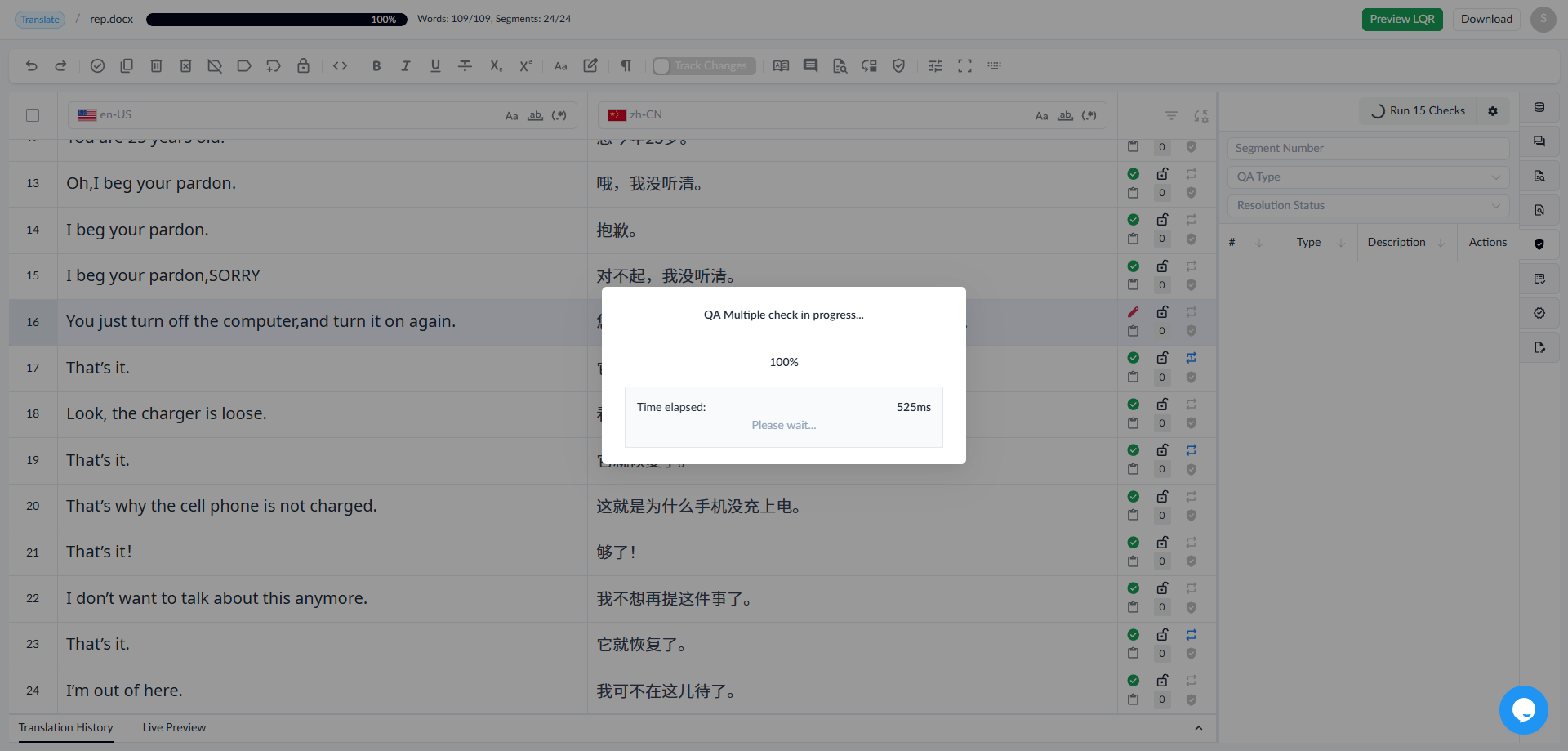1568x751 pixels.
Task: Open the database icon in right sidebar
Action: click(1539, 107)
